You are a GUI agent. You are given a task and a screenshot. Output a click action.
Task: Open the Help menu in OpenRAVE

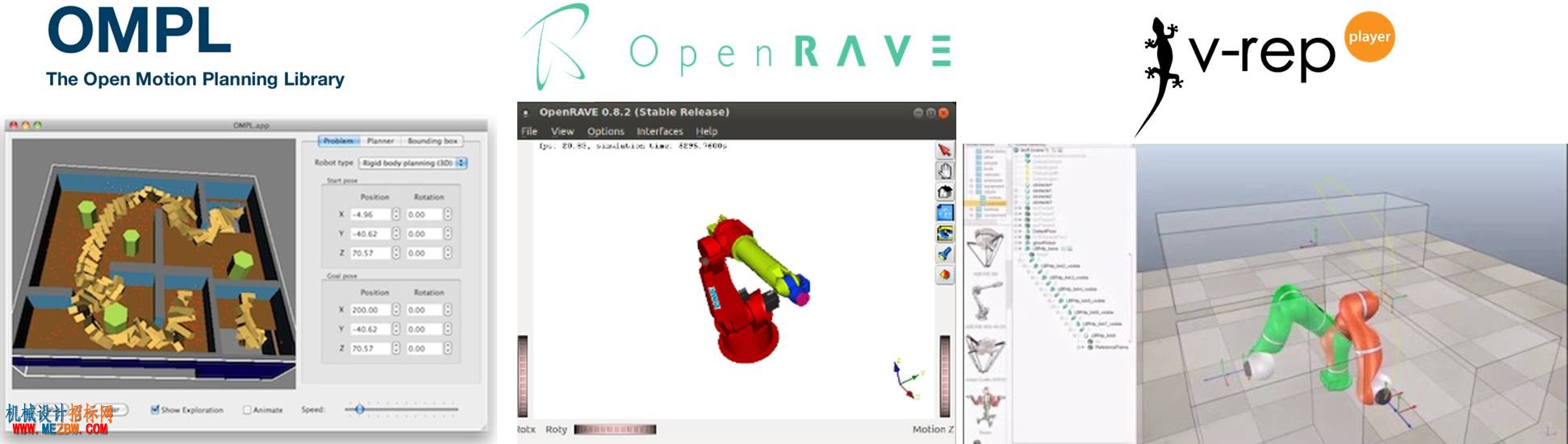706,131
